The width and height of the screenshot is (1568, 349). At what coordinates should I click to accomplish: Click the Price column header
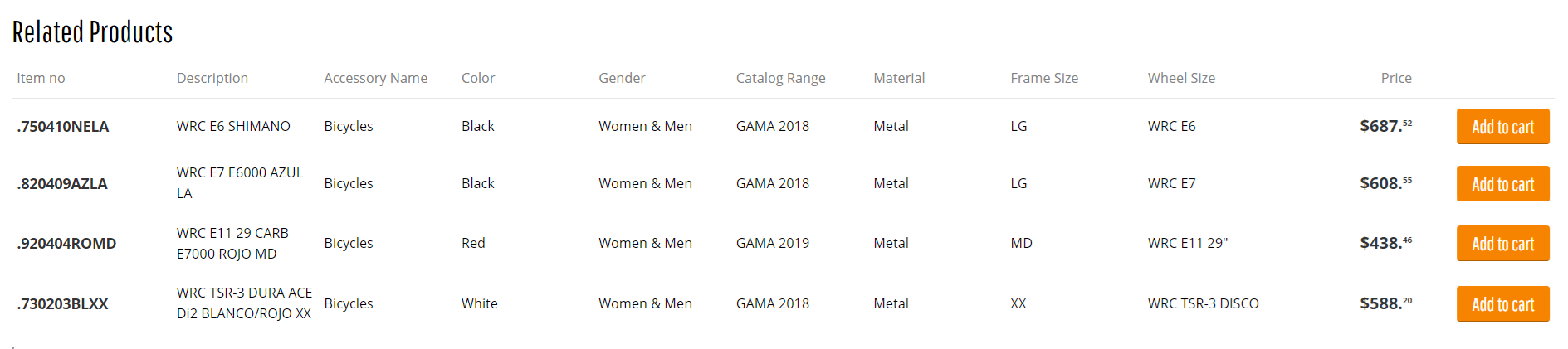(1396, 78)
